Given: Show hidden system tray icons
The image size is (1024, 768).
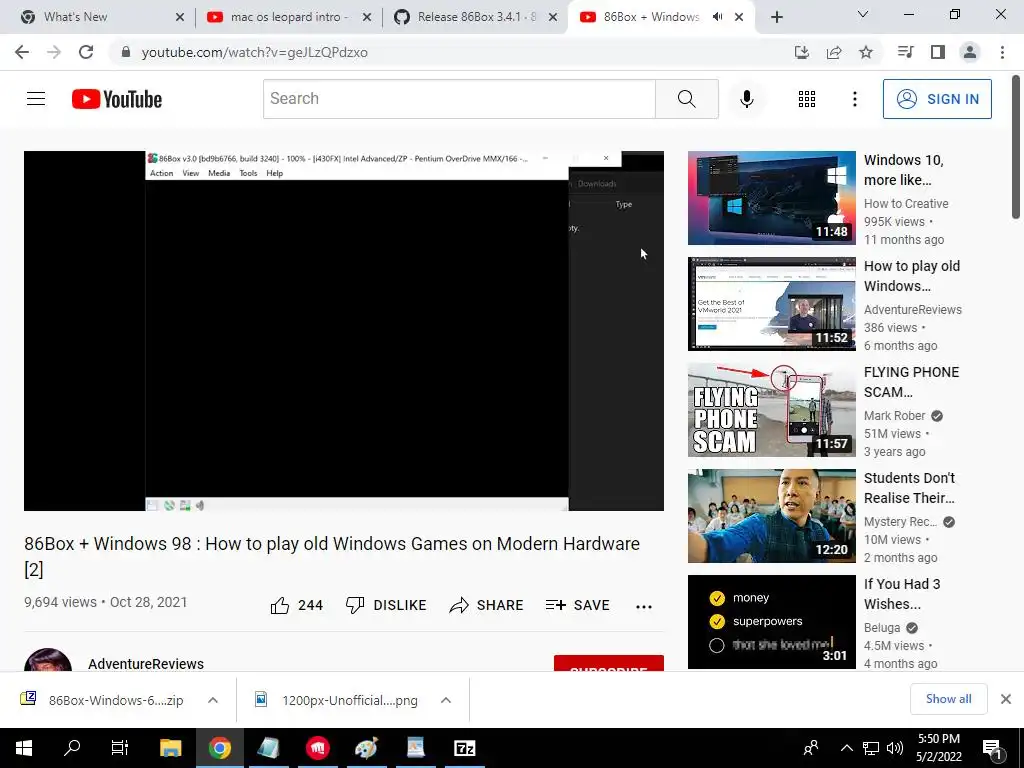Looking at the screenshot, I should click(846, 748).
